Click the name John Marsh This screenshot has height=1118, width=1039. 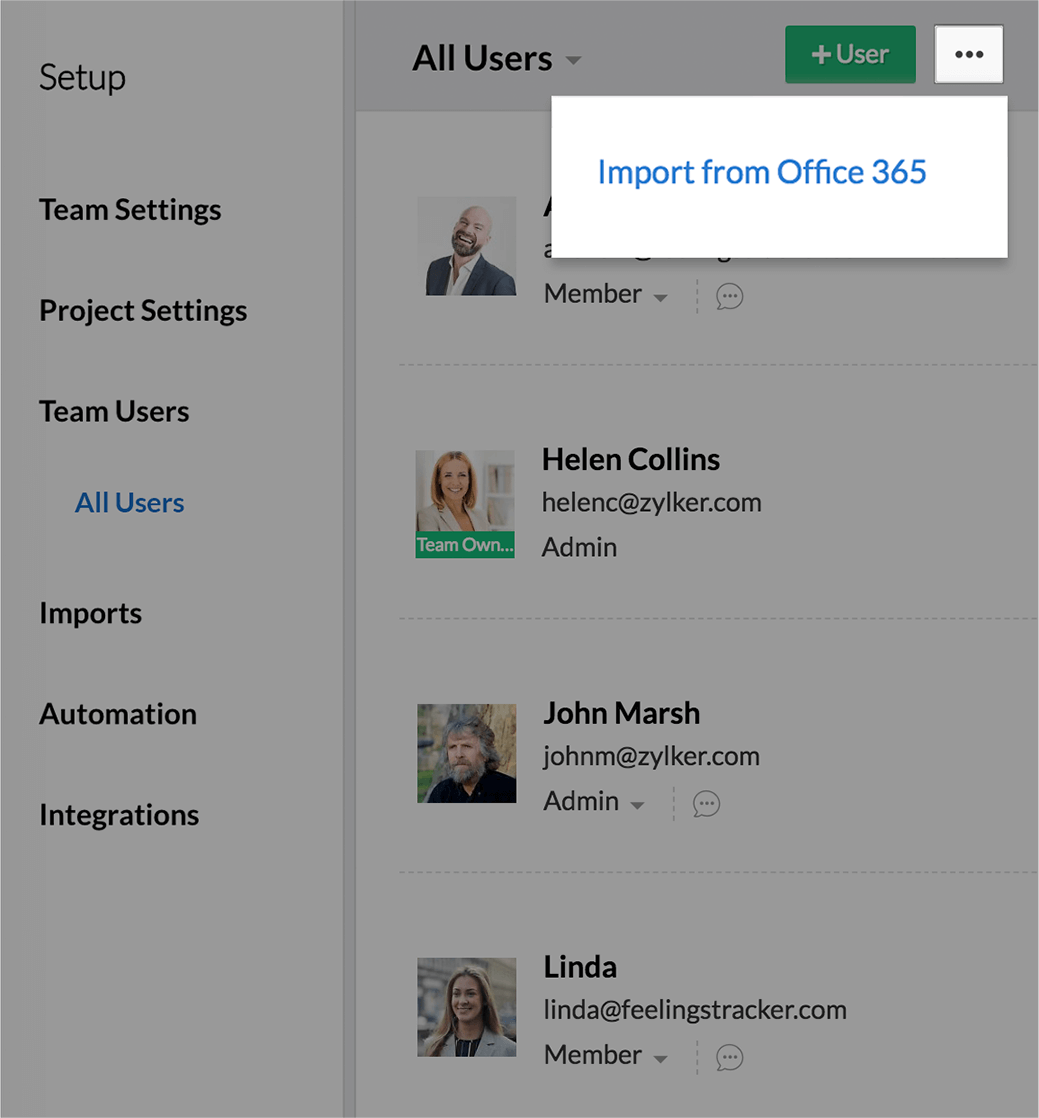[622, 714]
